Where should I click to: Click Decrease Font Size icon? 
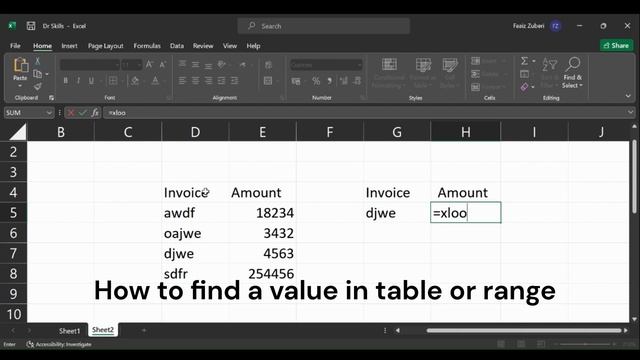click(x=162, y=64)
